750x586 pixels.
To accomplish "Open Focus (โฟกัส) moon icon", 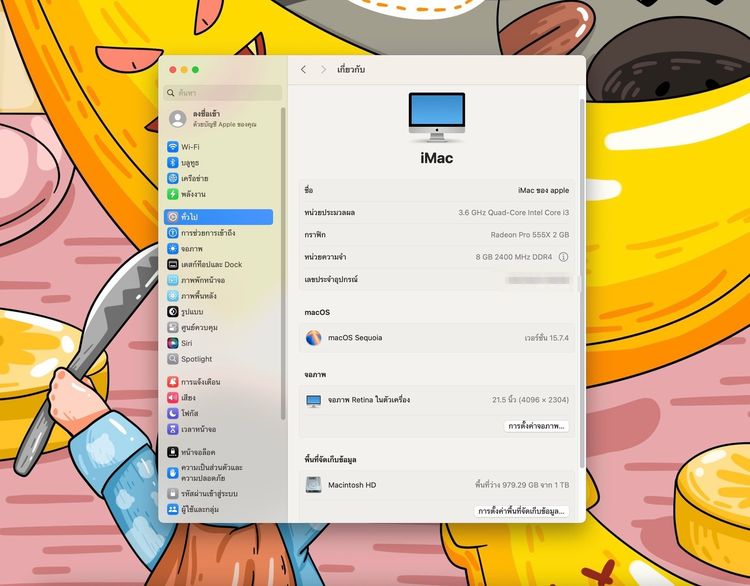I will (173, 413).
